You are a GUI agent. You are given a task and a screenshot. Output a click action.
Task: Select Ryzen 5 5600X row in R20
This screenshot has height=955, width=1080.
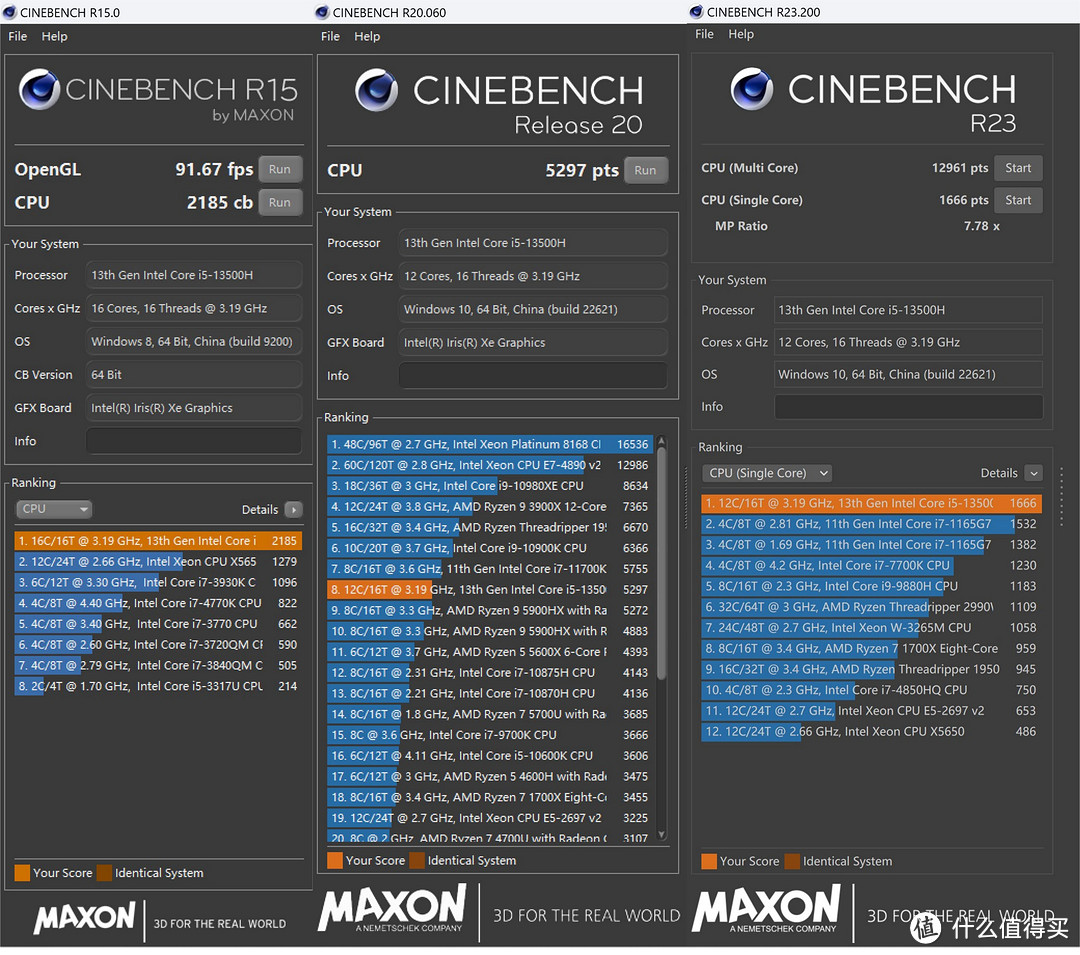coord(490,652)
